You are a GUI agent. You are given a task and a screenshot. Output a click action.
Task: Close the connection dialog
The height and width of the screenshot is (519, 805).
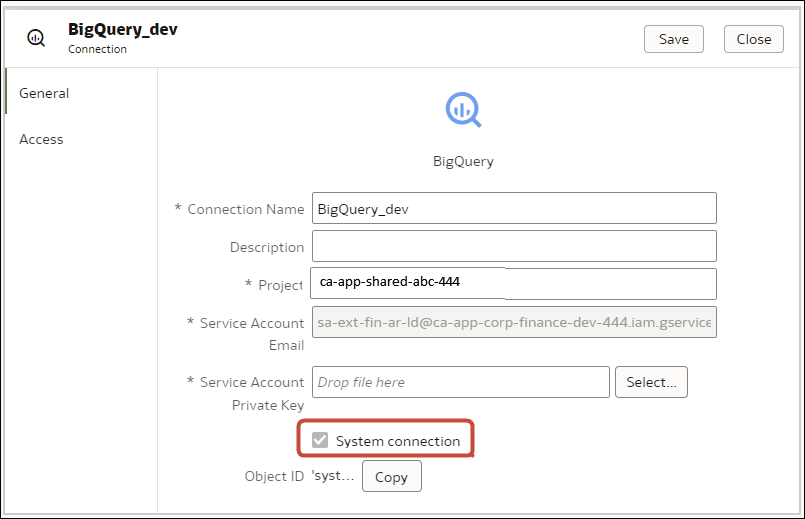click(x=754, y=39)
